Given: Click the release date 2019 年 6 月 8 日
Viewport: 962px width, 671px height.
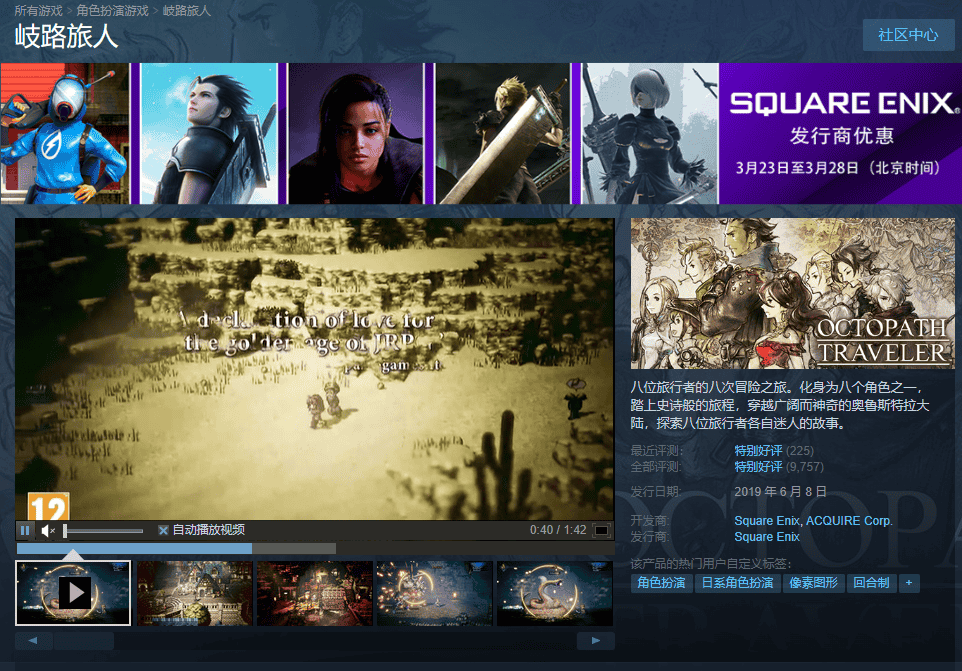Looking at the screenshot, I should [x=780, y=492].
